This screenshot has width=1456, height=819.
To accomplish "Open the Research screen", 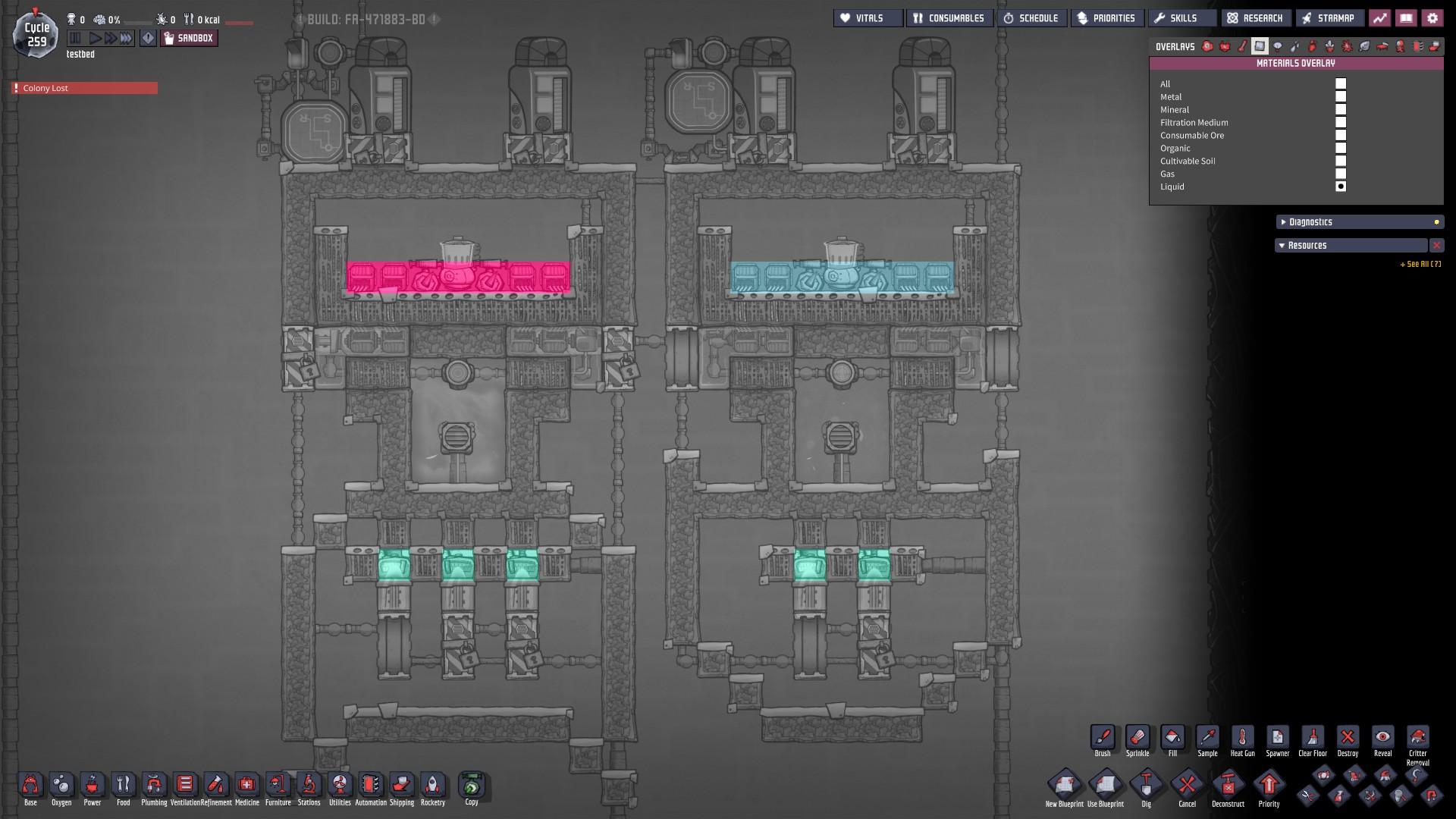I will 1256,18.
